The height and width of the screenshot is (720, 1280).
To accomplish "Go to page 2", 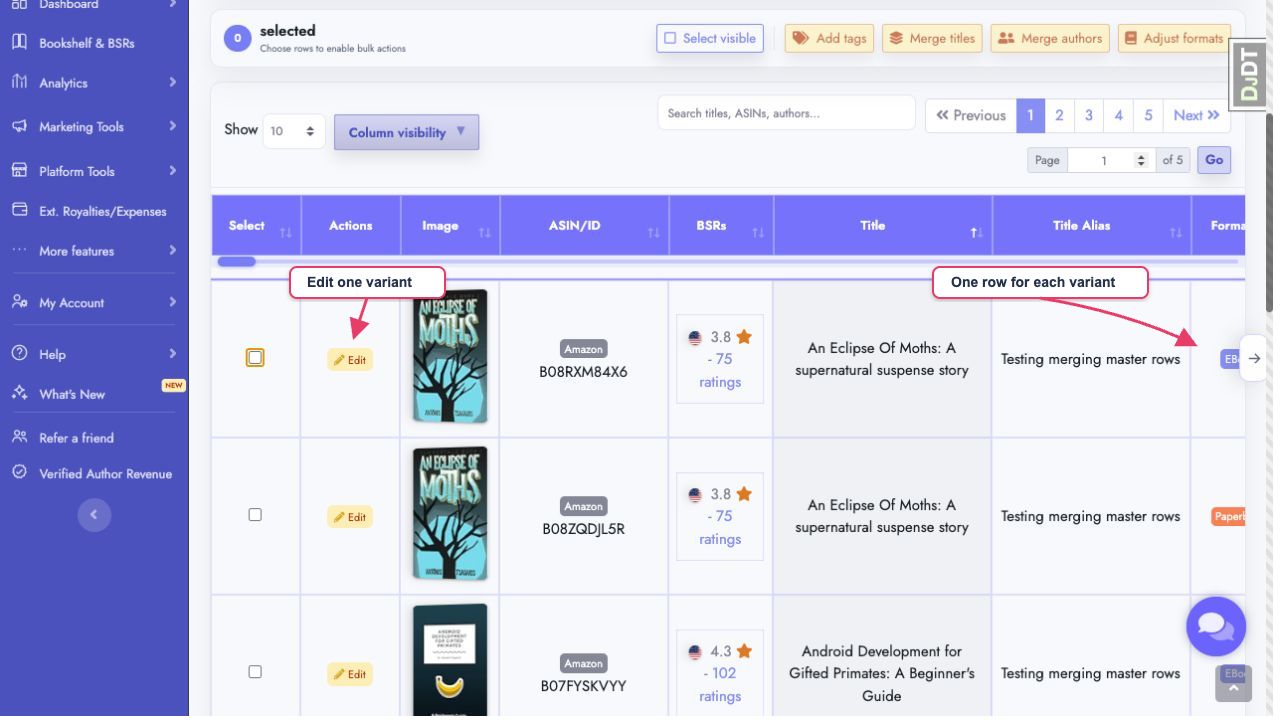I will click(x=1059, y=115).
